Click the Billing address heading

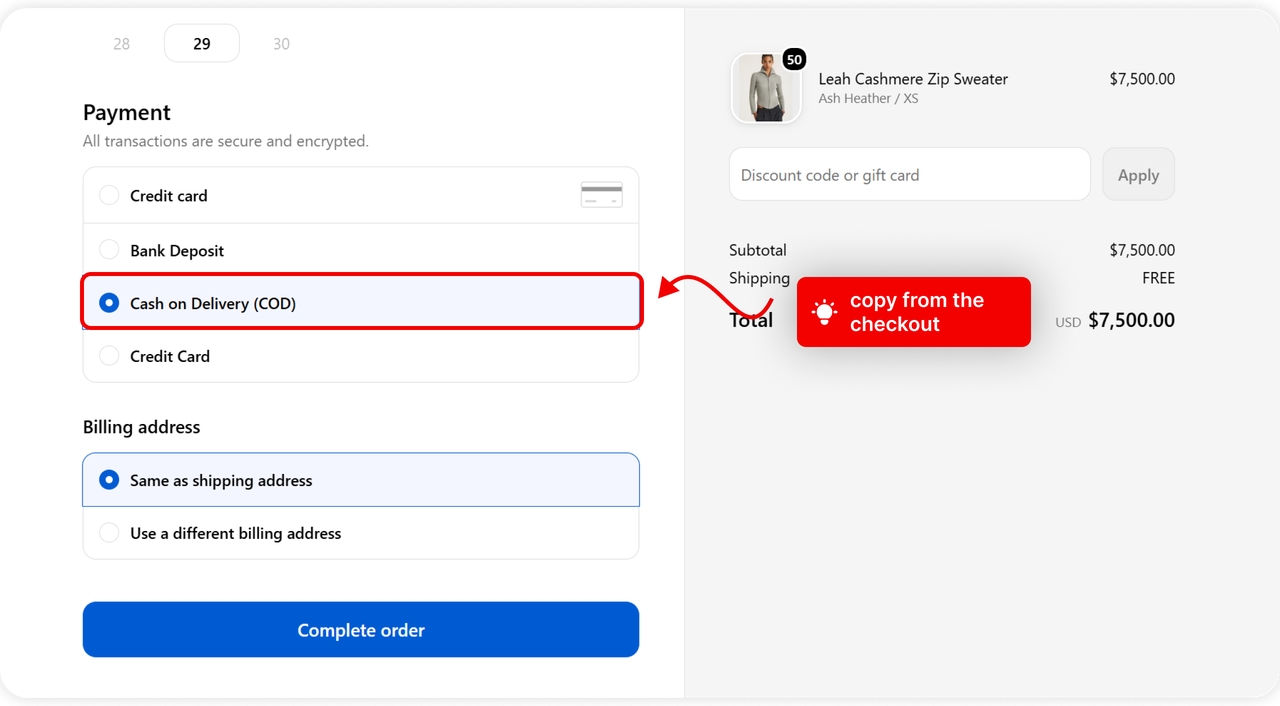click(x=142, y=427)
